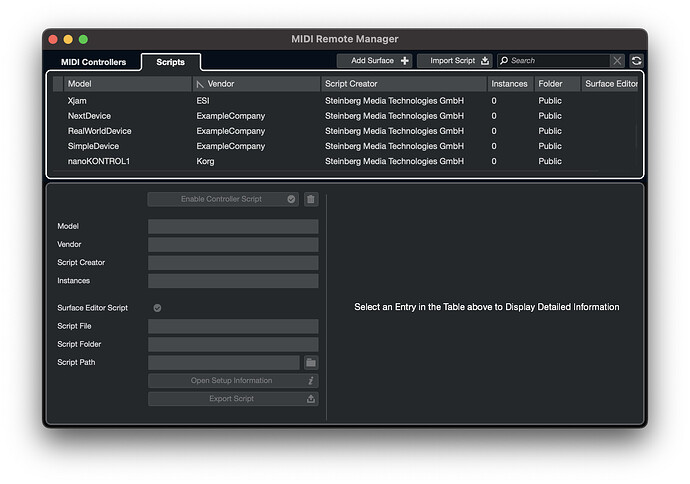Click the Folder column header
Screen dimensions: 690x484
tap(557, 84)
